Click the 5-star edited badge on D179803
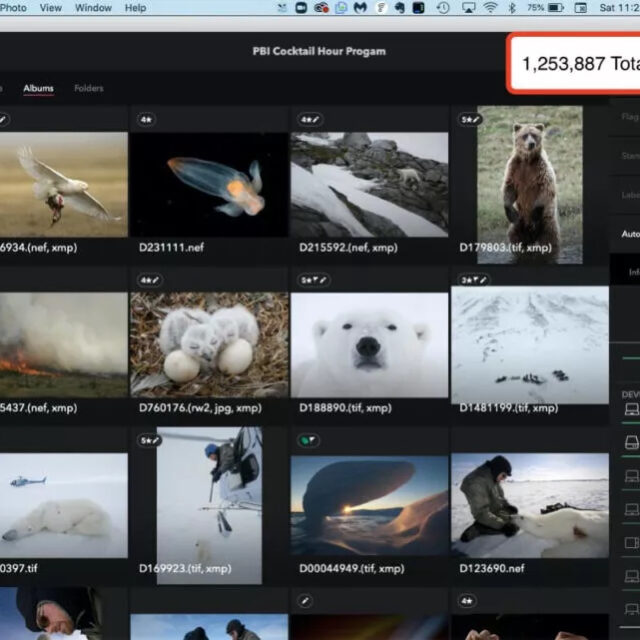640x640 pixels. [x=470, y=120]
